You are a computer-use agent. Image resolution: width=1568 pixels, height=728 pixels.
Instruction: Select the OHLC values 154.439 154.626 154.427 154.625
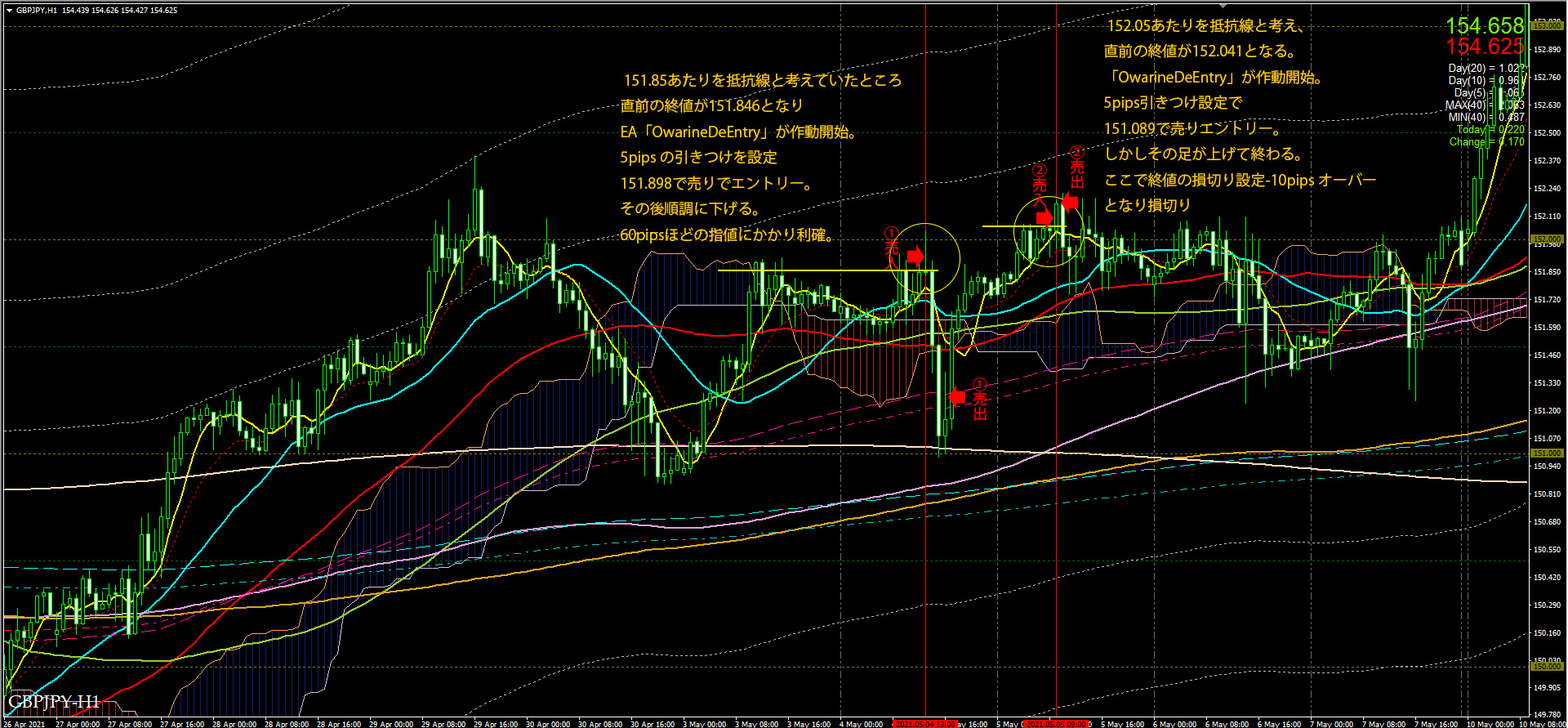[119, 11]
